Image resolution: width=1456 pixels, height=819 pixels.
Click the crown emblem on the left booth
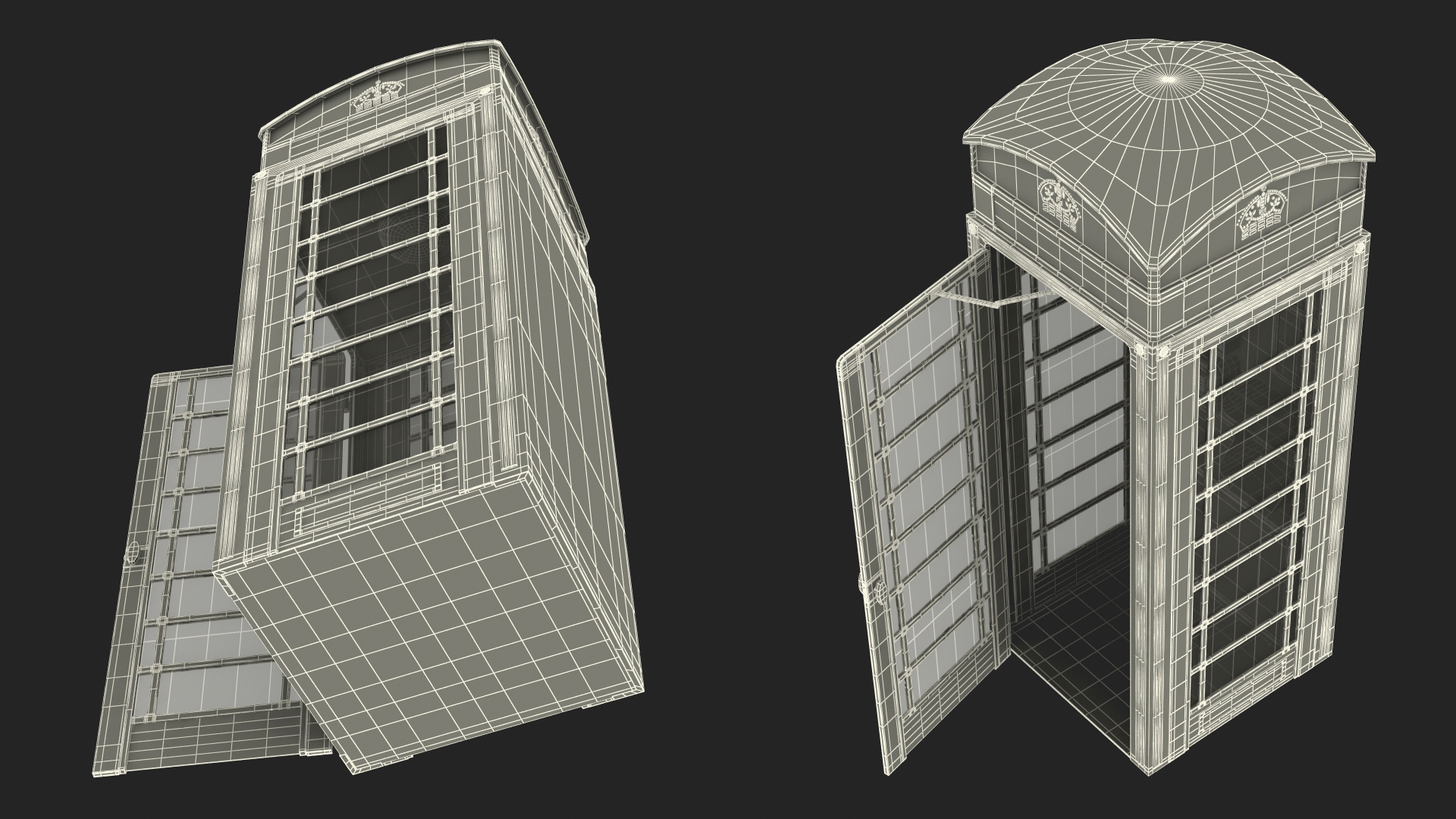[378, 96]
